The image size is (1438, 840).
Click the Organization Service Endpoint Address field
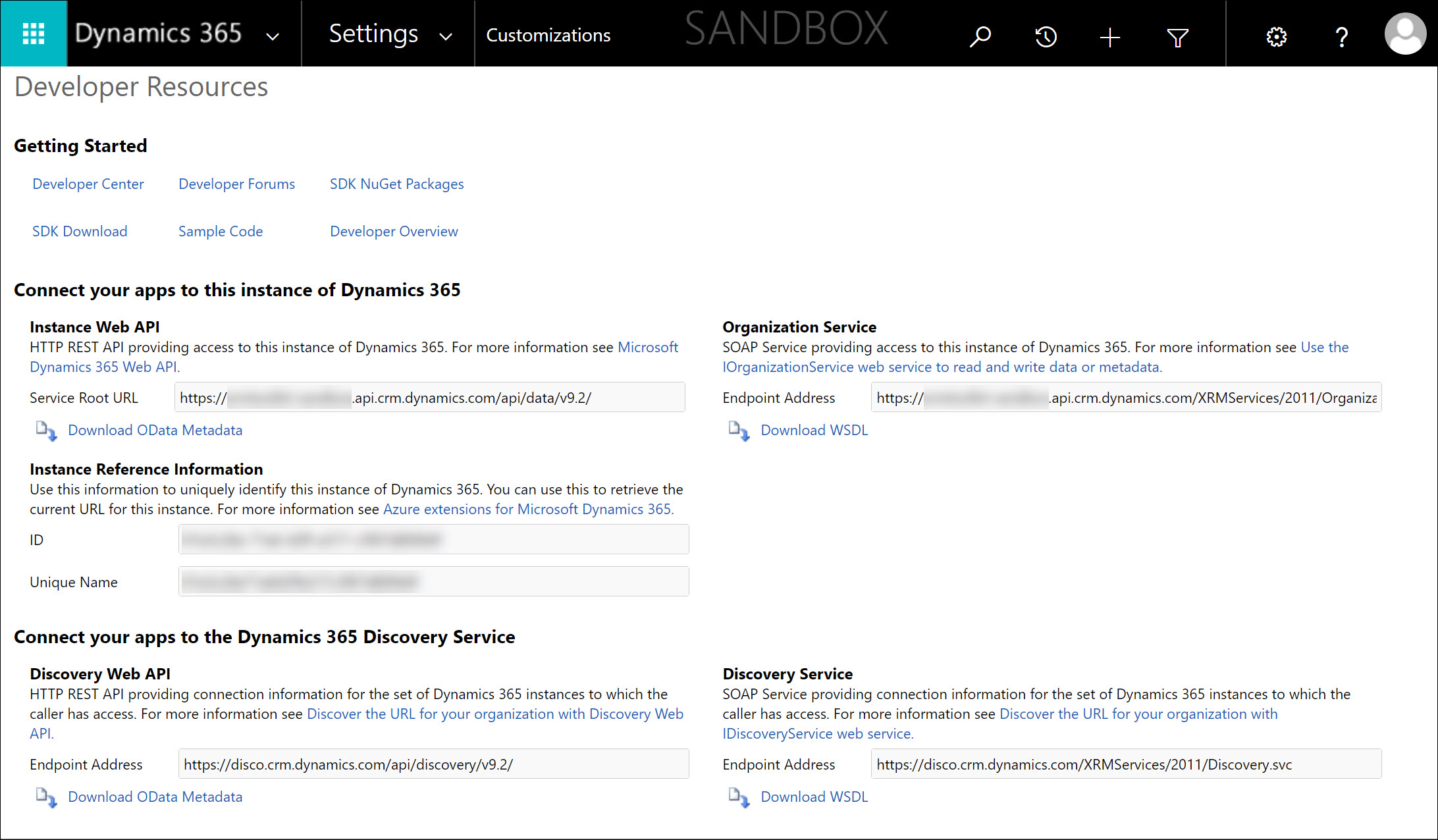[1126, 398]
